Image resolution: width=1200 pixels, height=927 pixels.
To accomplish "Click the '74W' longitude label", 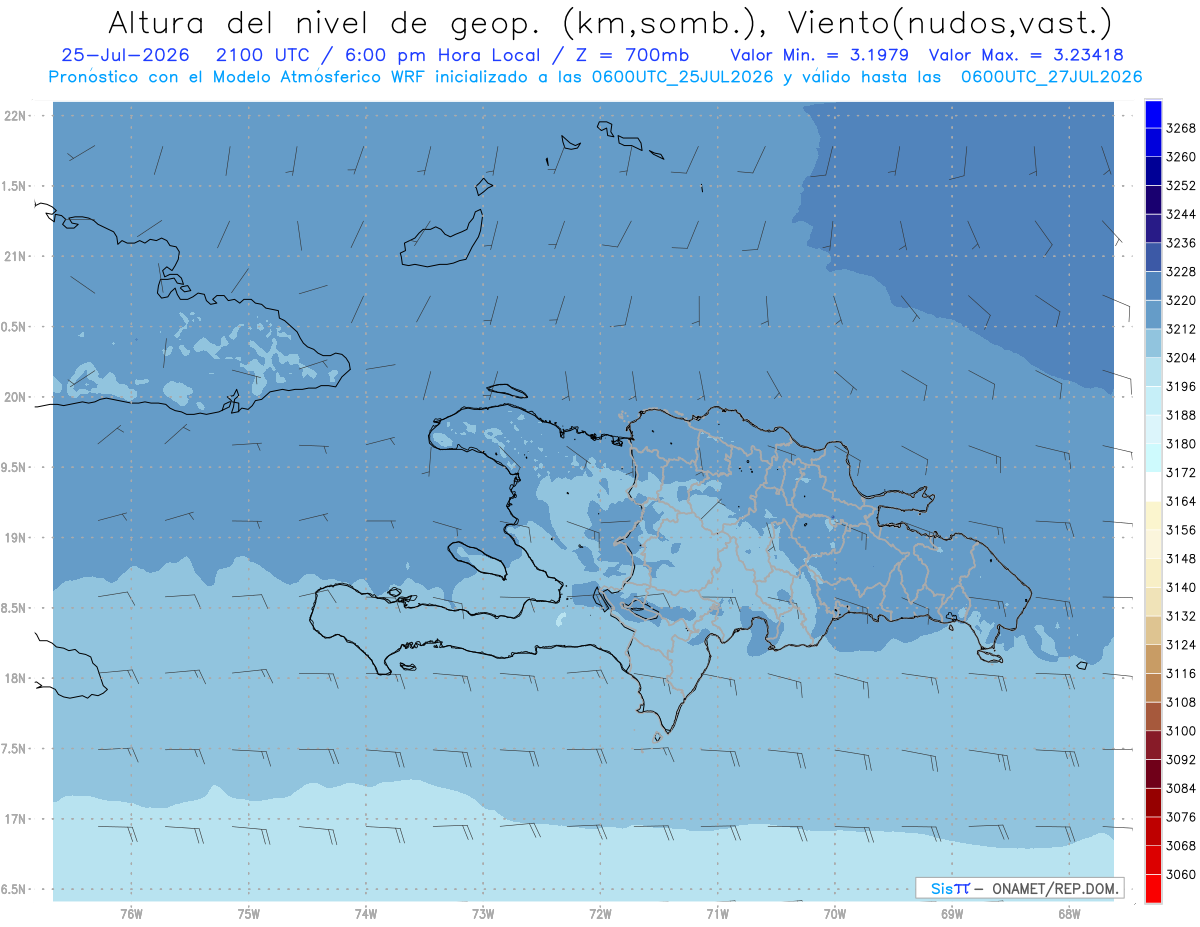I will (366, 913).
